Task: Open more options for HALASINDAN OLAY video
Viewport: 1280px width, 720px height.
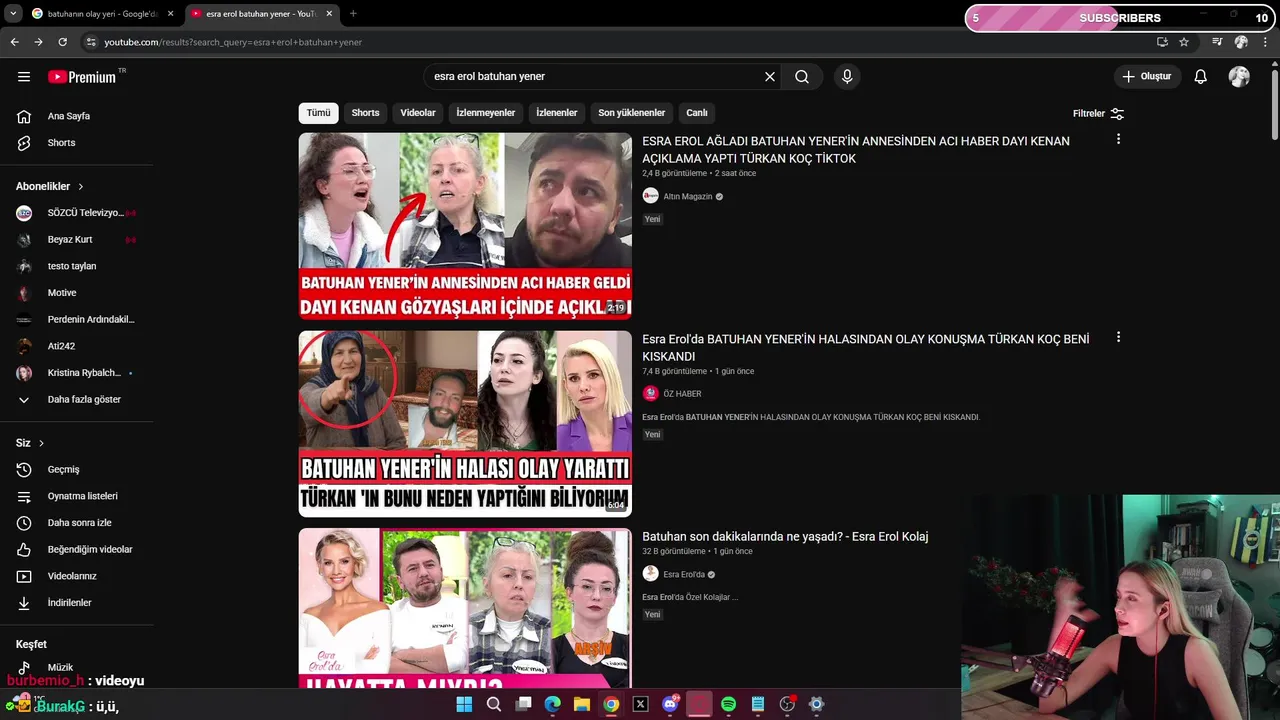Action: (1118, 338)
